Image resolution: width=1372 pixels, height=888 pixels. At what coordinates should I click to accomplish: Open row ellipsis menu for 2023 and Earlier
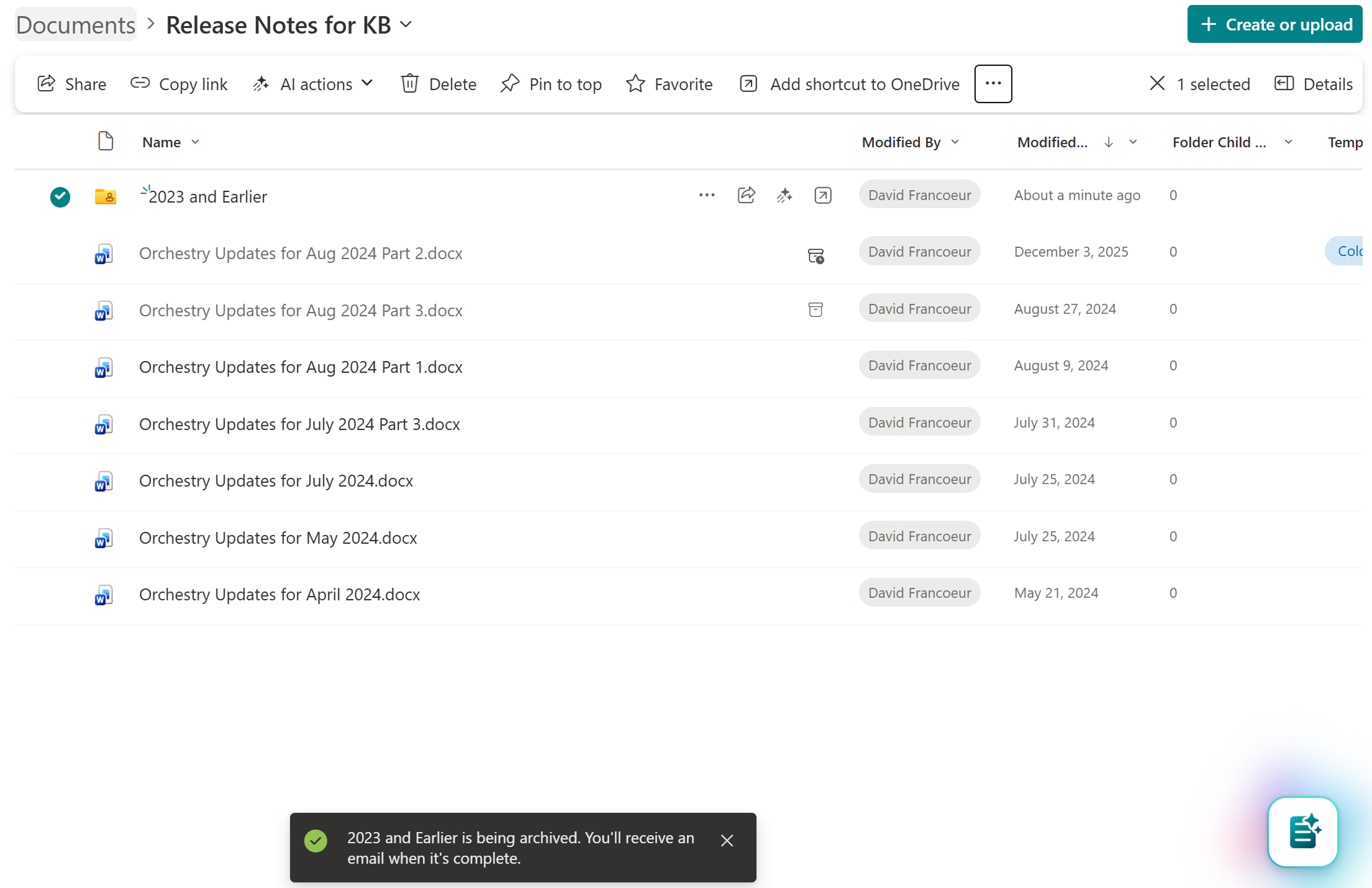(x=707, y=196)
